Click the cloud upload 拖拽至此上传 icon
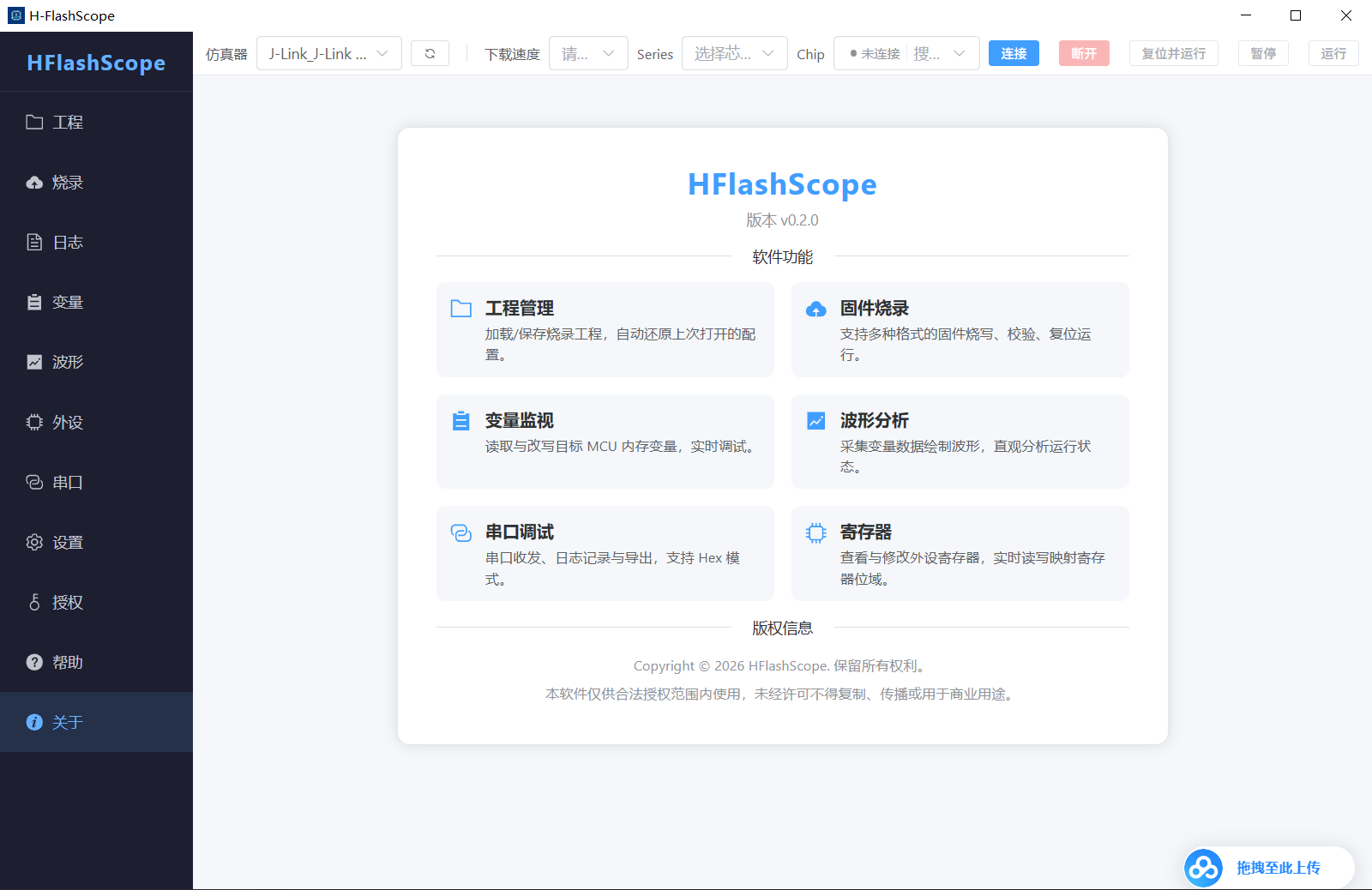 tap(1203, 868)
